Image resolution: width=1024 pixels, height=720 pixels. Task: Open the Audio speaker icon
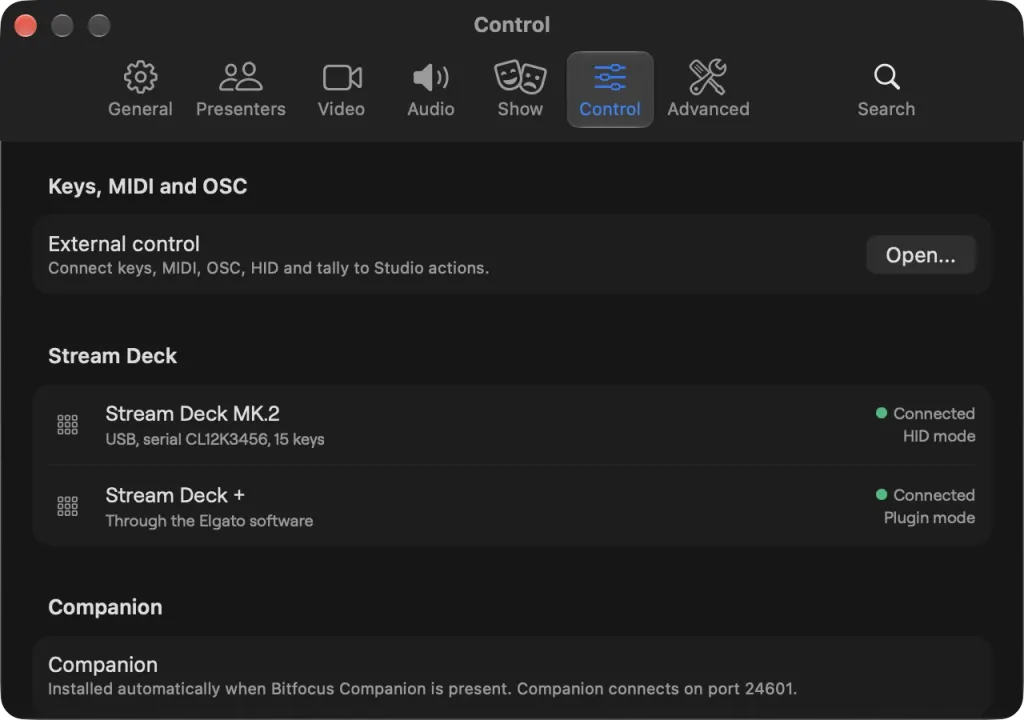pos(430,78)
